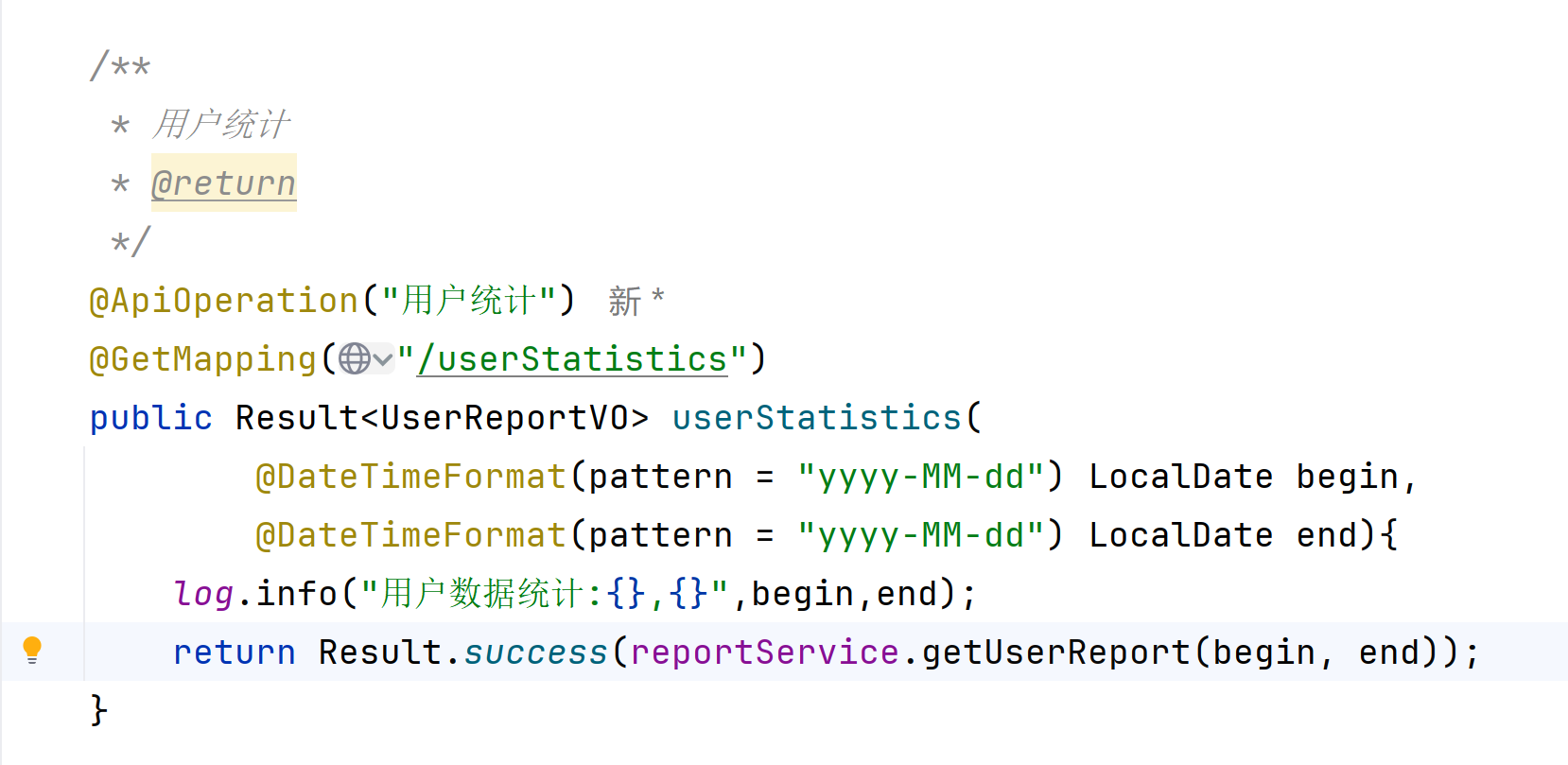Click the closing brace of the method
The height and width of the screenshot is (765, 1568).
[x=98, y=710]
